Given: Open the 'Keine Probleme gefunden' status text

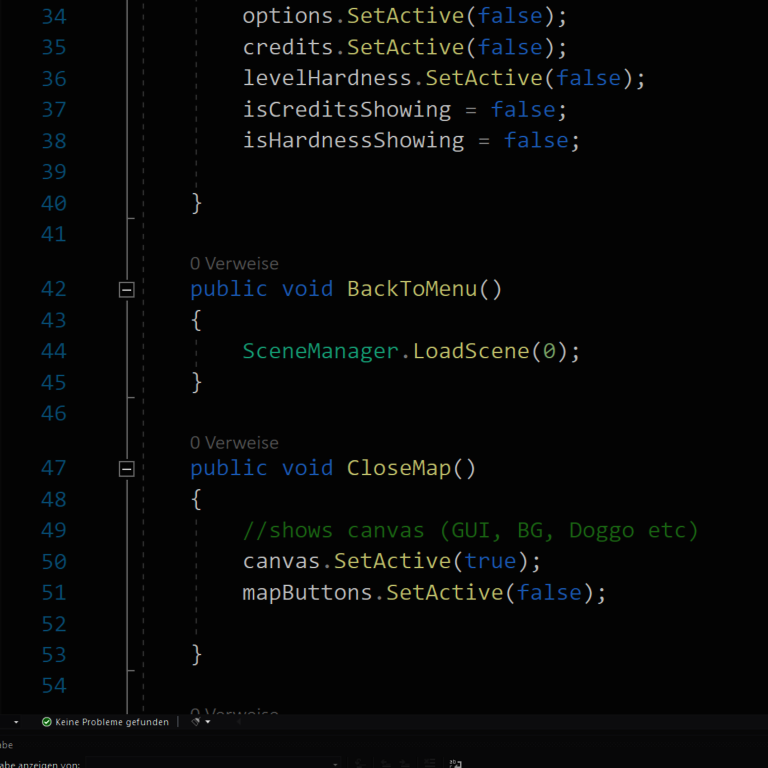Looking at the screenshot, I should coord(112,722).
